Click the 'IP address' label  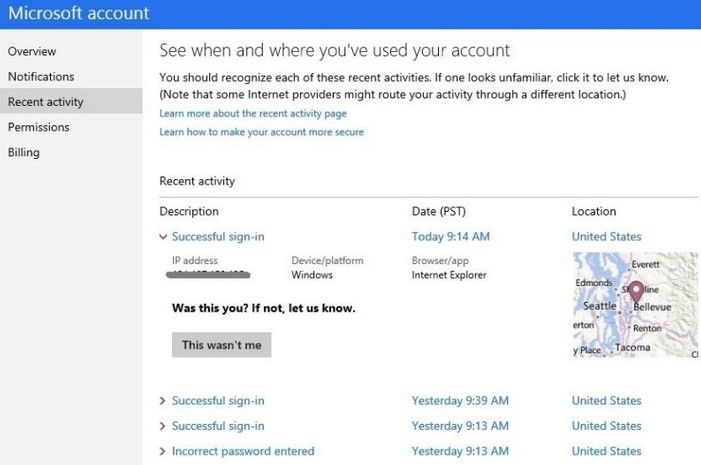coord(195,260)
